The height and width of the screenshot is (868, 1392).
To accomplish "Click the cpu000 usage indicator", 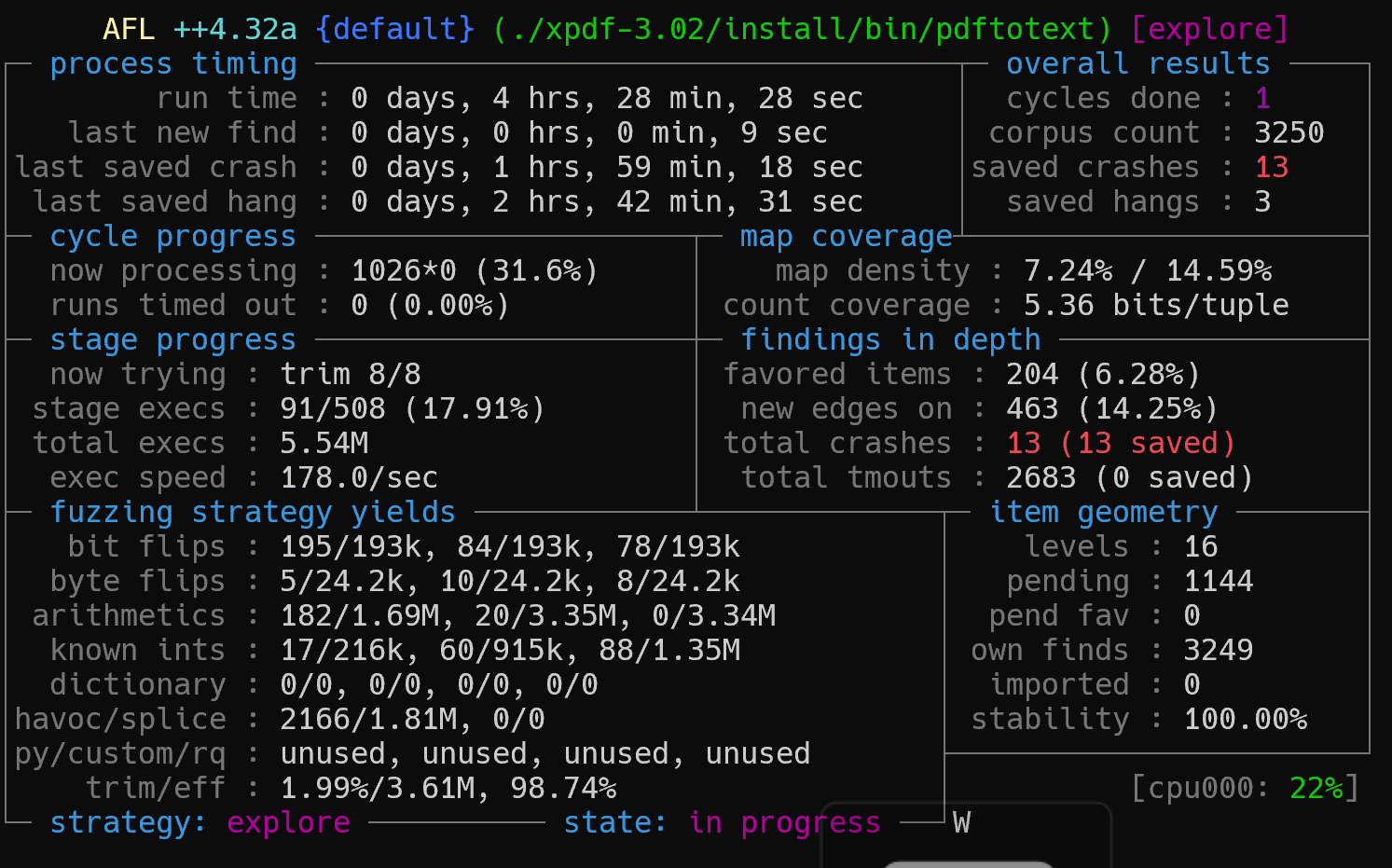I will point(1245,789).
